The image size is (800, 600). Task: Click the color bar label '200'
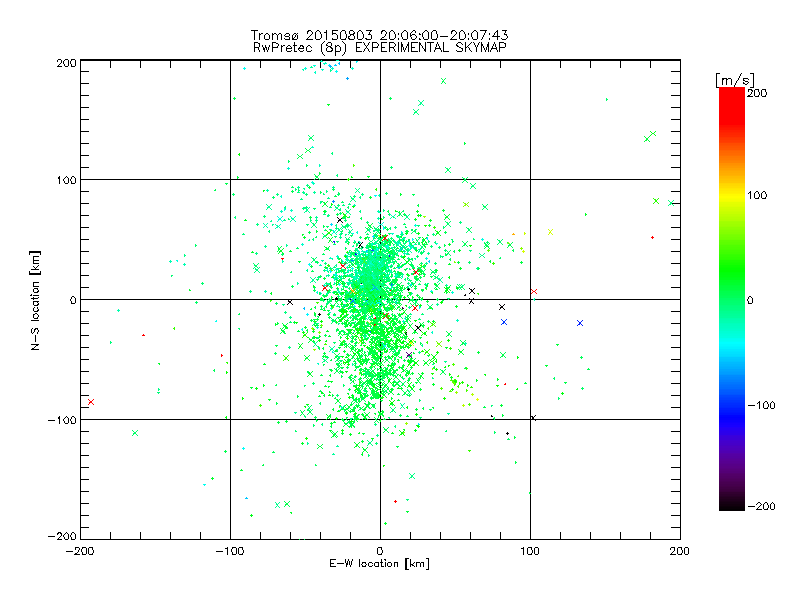(x=757, y=93)
